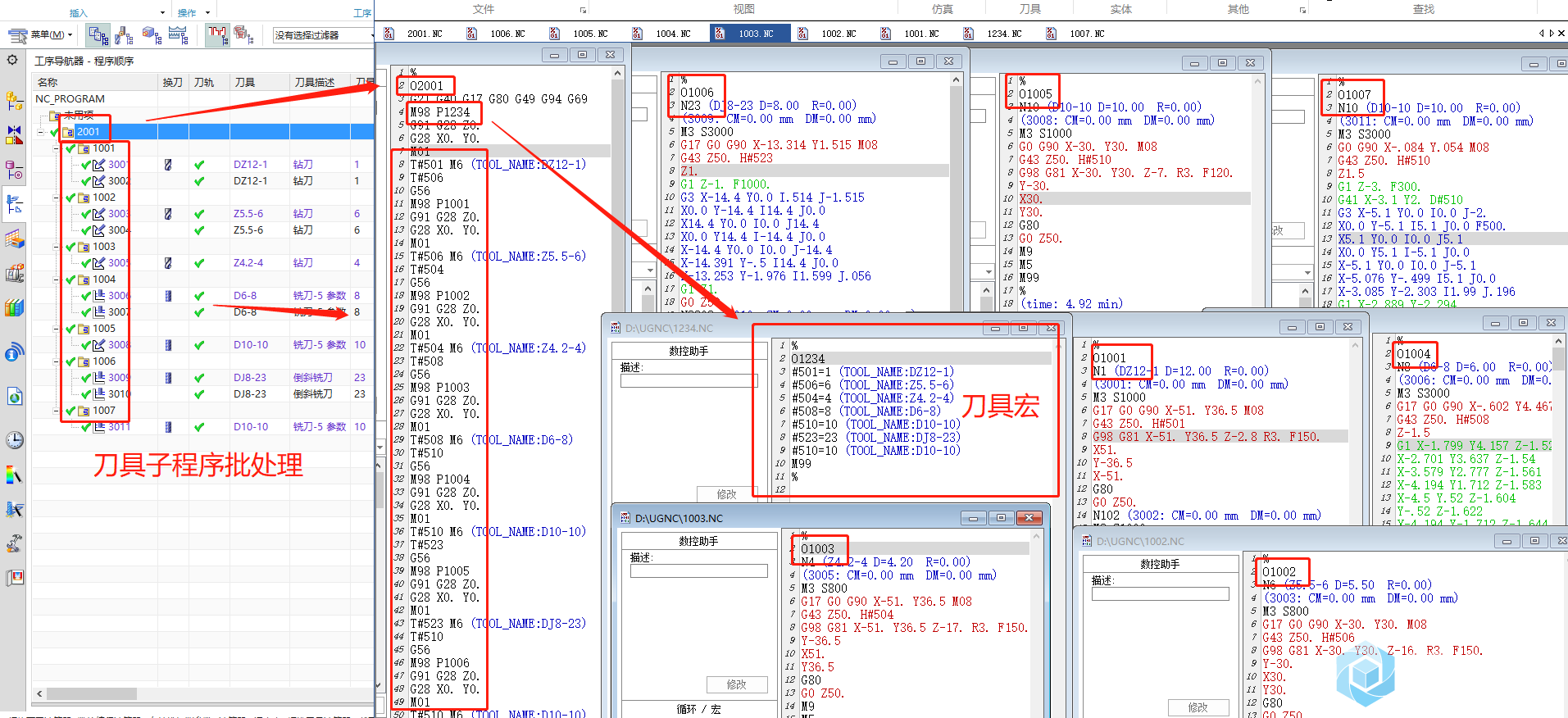Open Assembly Navigator sidebar icon
Image resolution: width=1568 pixels, height=718 pixels.
[x=14, y=101]
